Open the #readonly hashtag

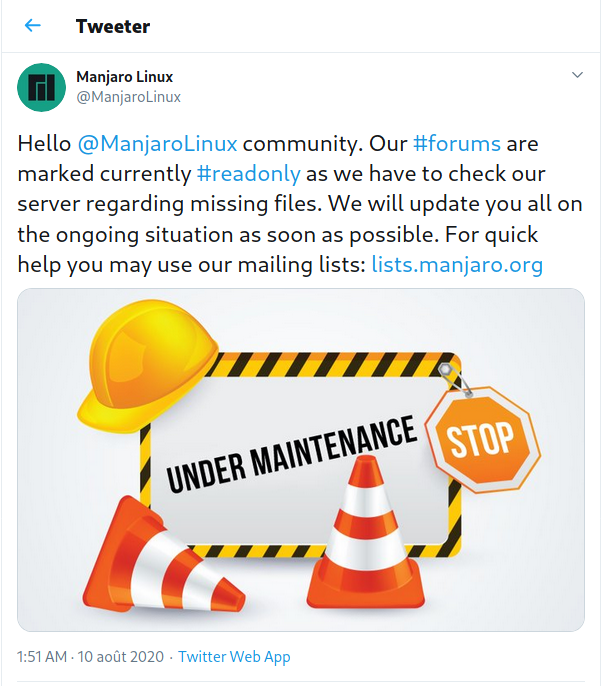point(249,174)
